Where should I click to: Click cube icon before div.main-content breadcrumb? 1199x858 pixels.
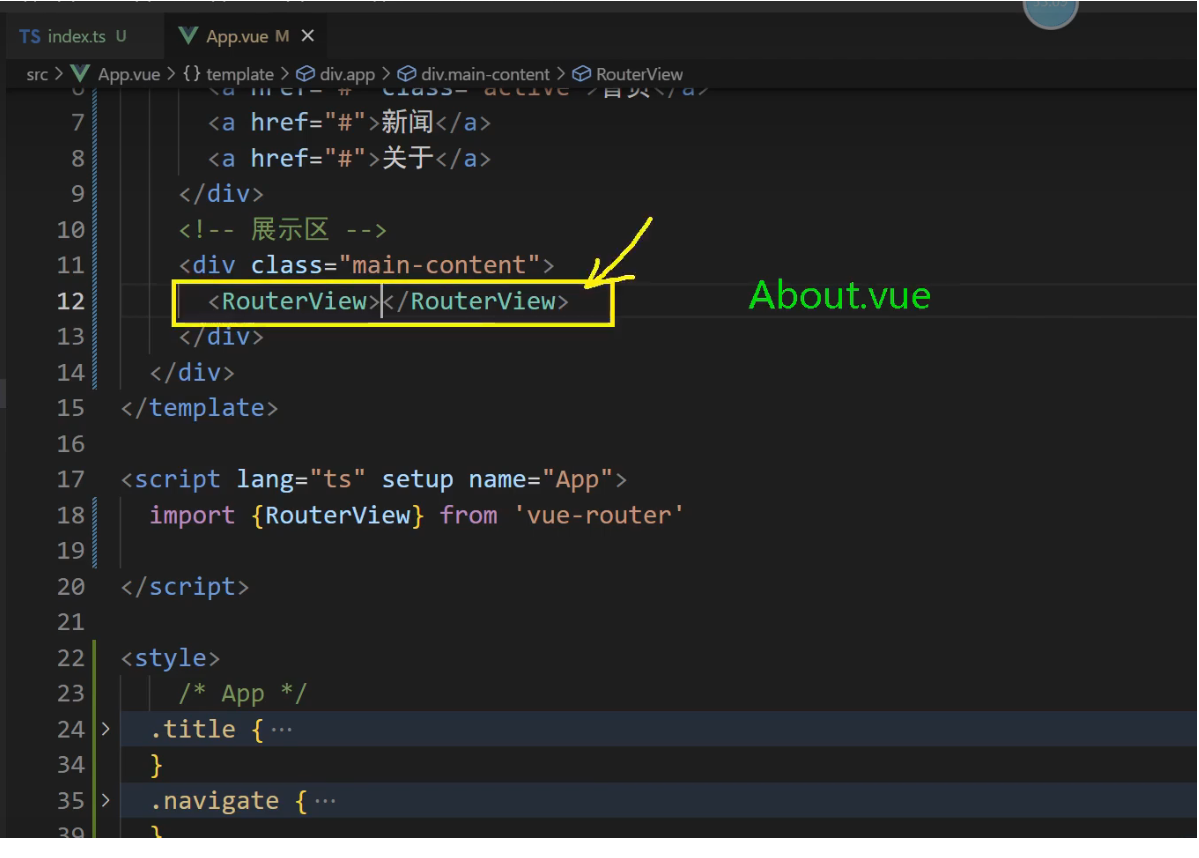tap(407, 73)
